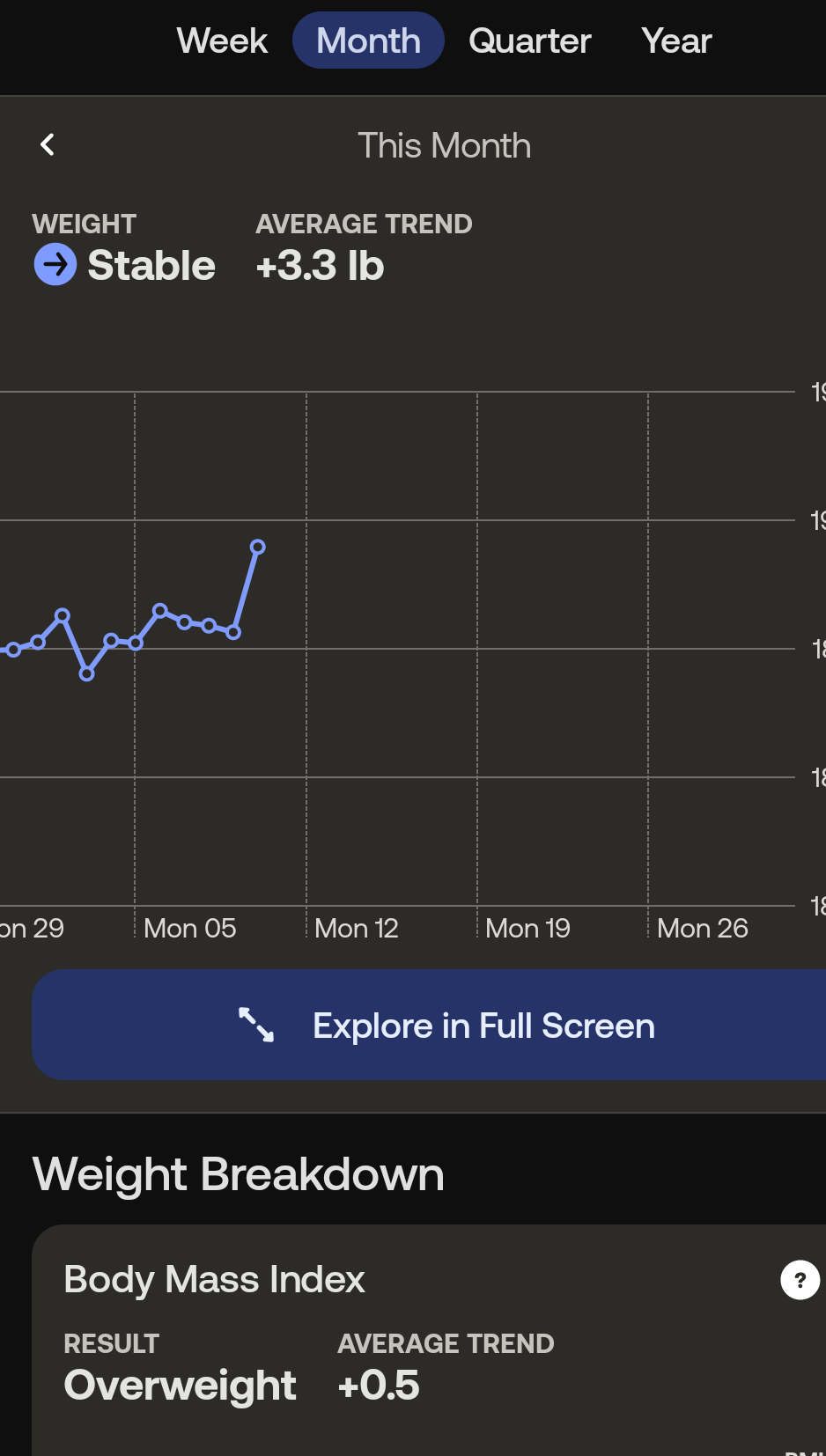Select the Month tab

368,40
